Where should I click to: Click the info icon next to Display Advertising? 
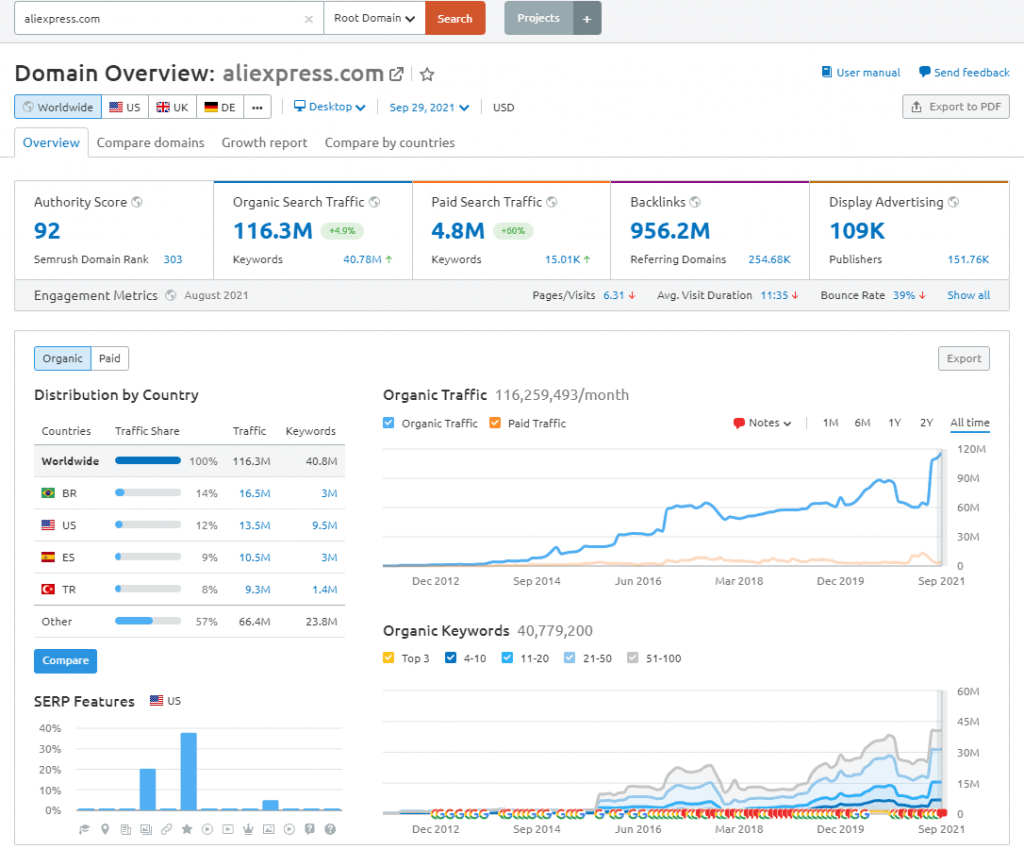[953, 202]
